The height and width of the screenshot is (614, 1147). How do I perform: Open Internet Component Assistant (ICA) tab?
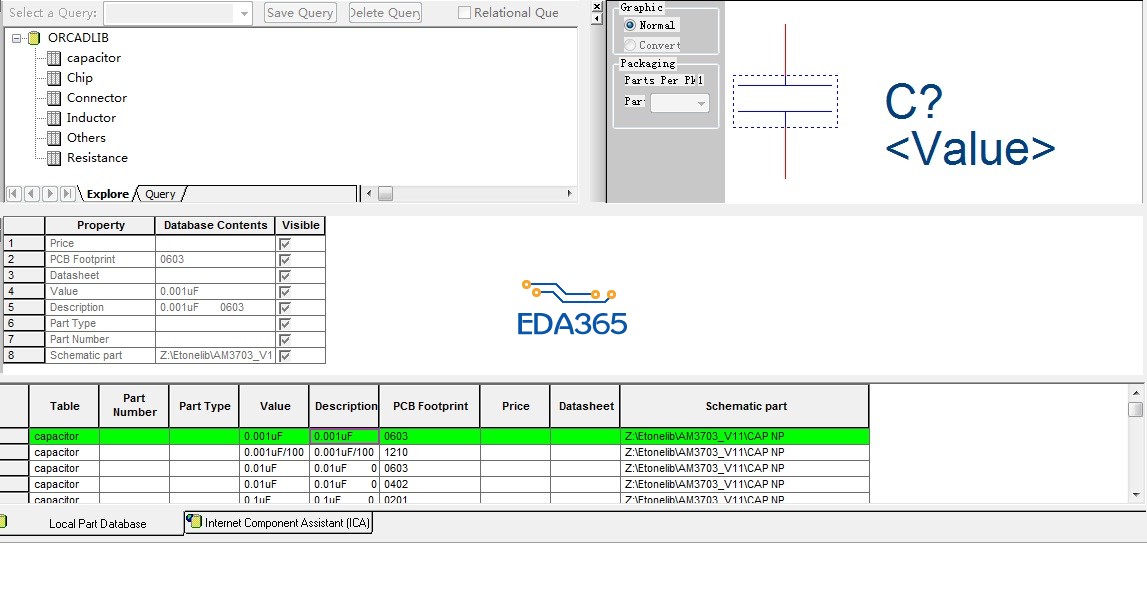tap(279, 523)
